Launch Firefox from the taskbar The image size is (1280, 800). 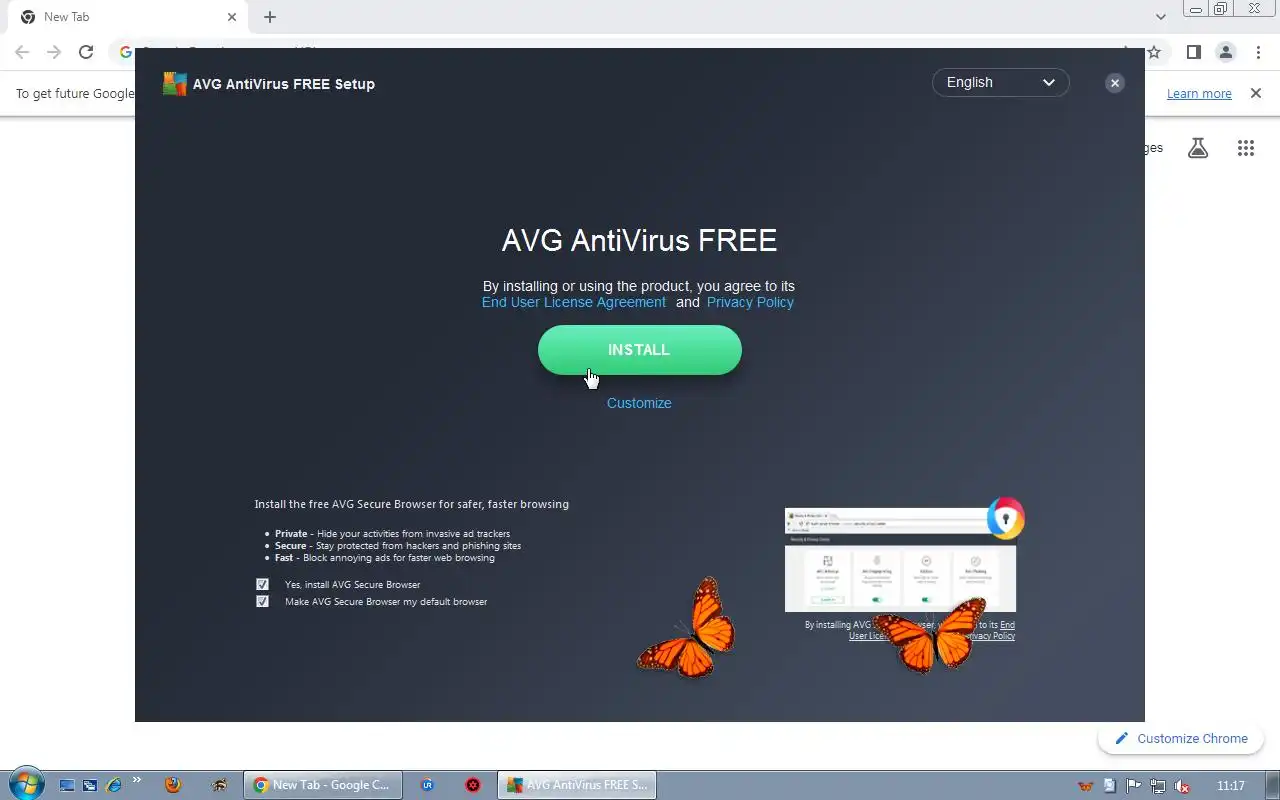click(173, 785)
